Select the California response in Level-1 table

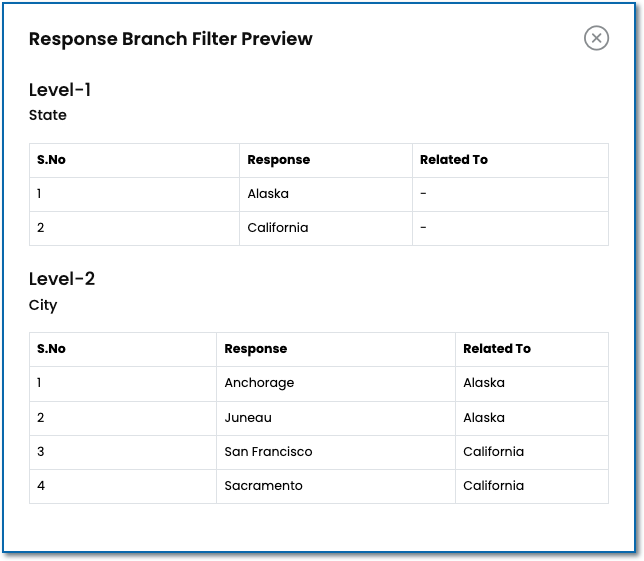click(278, 228)
